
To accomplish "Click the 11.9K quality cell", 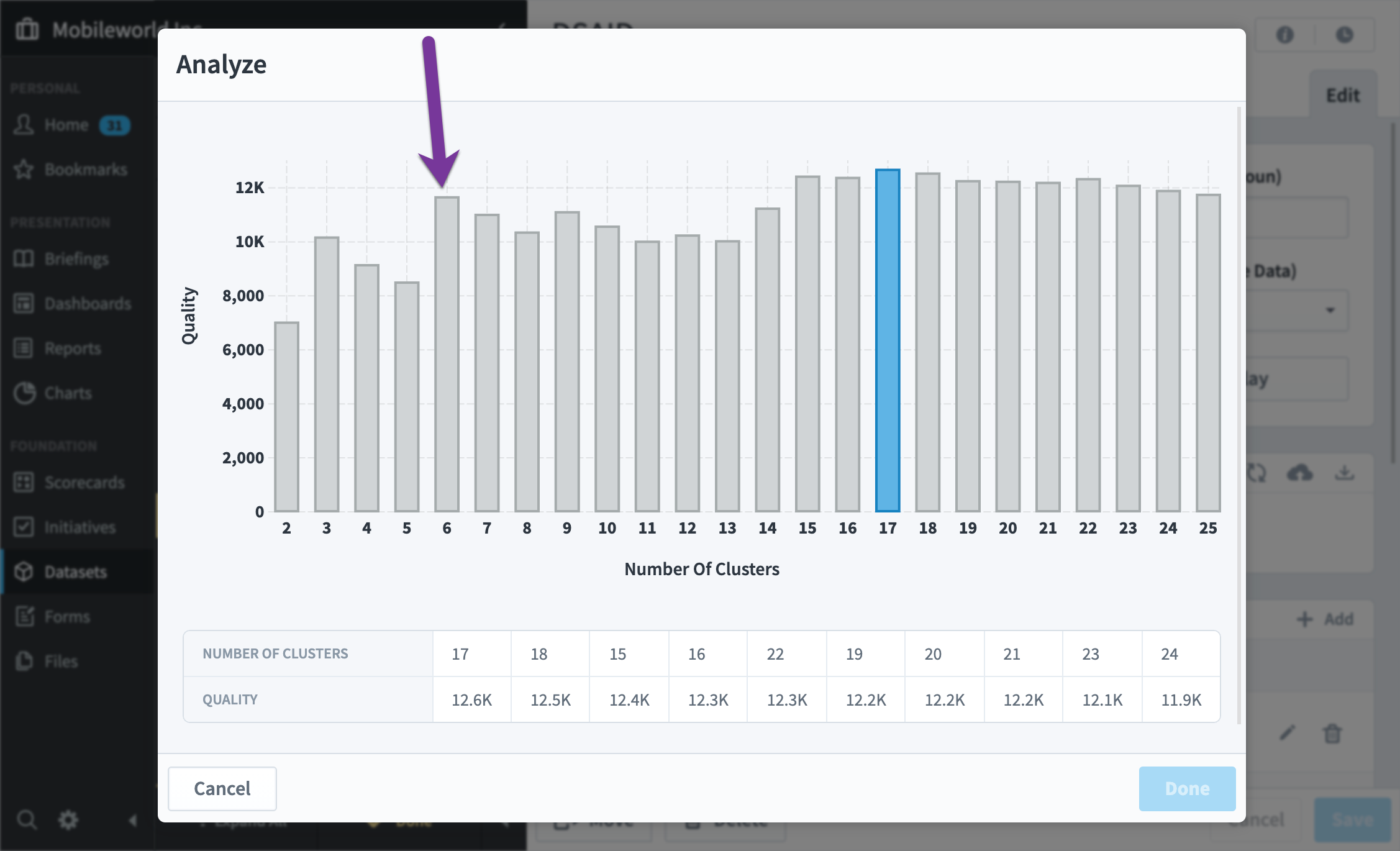I will tap(1181, 699).
